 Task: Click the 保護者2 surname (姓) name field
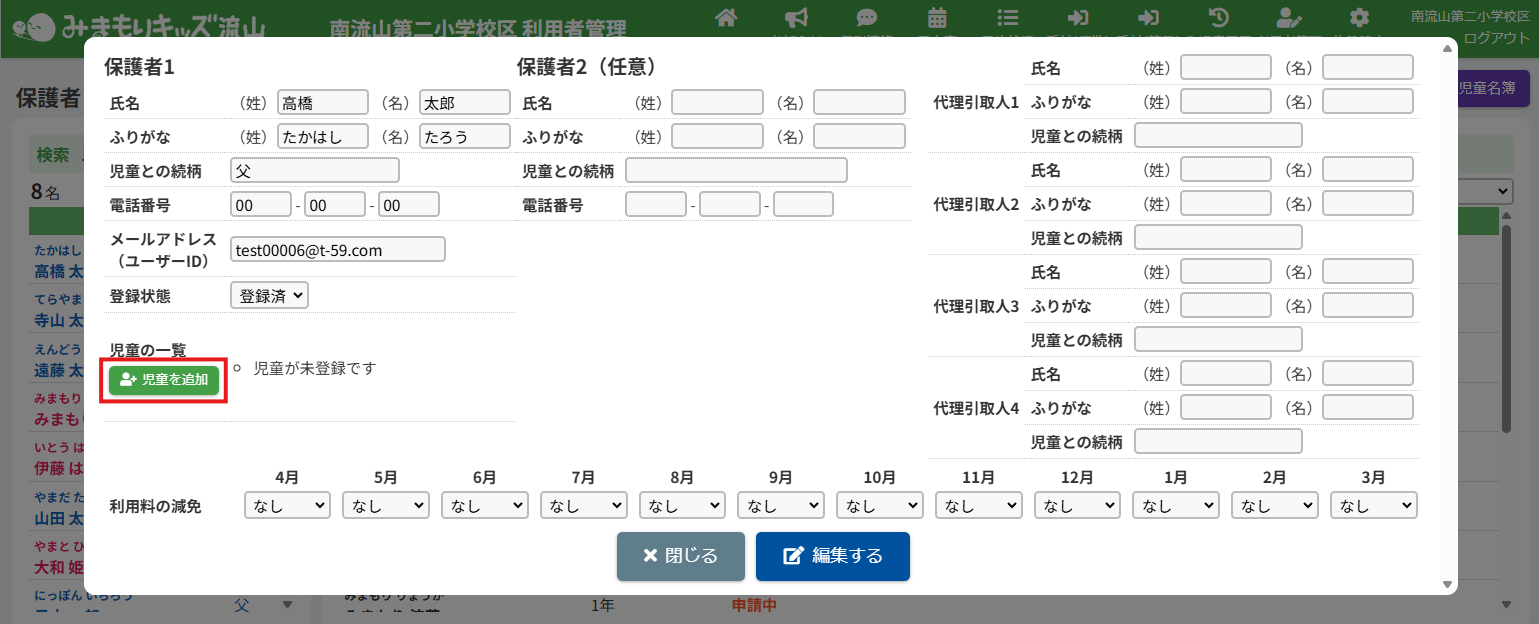coord(717,102)
